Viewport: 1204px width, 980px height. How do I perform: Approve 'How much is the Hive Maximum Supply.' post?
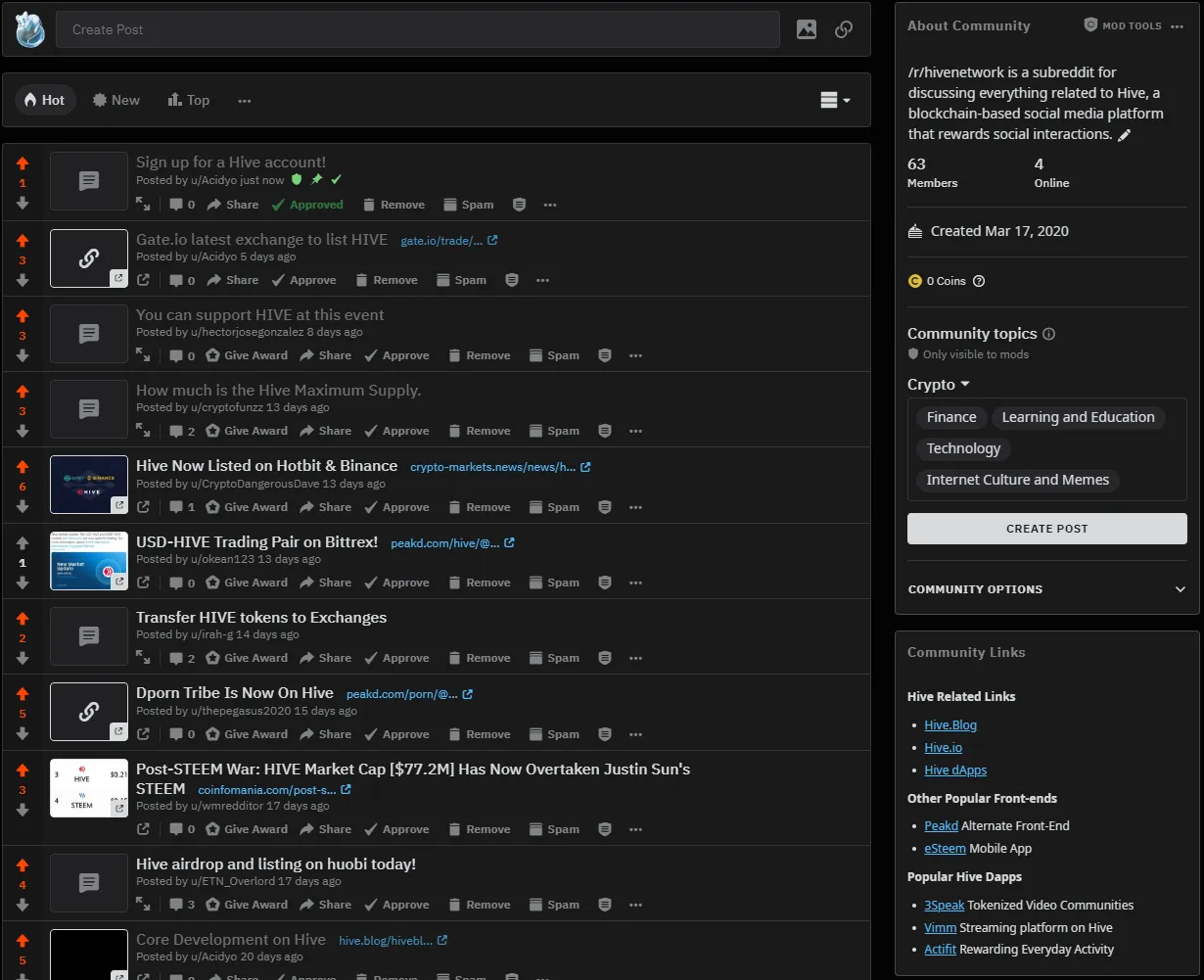tap(396, 431)
